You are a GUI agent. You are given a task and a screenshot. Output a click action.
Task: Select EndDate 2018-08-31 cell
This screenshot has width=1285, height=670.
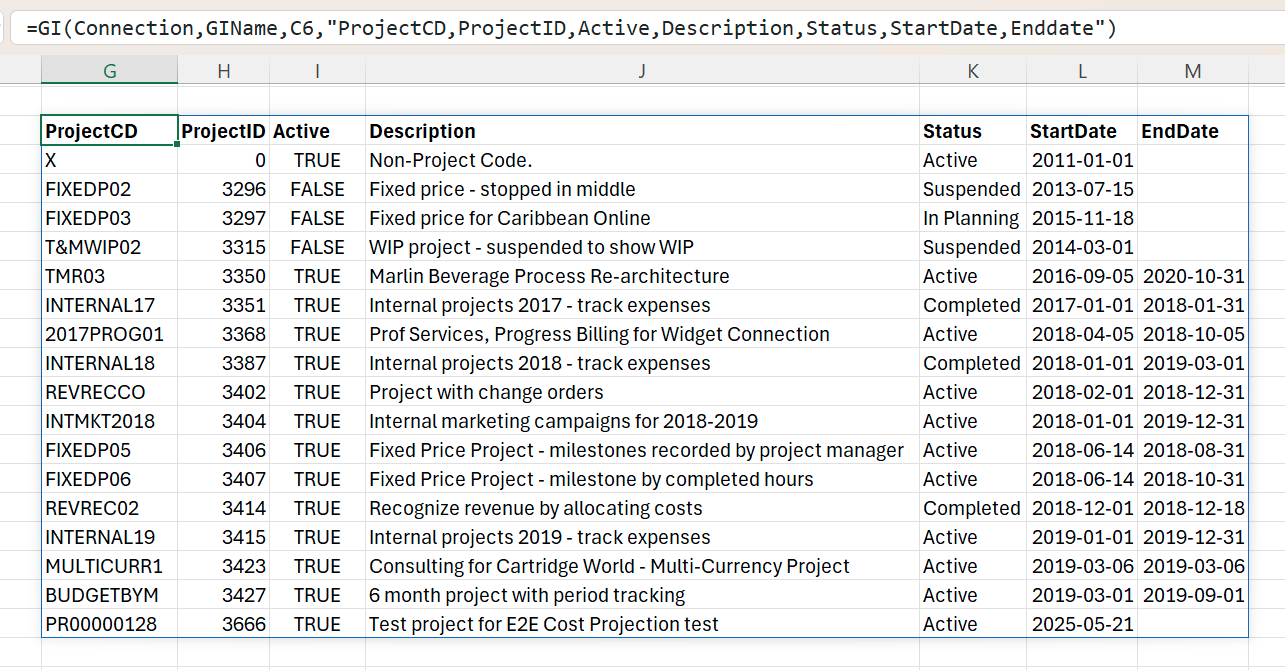(1193, 450)
